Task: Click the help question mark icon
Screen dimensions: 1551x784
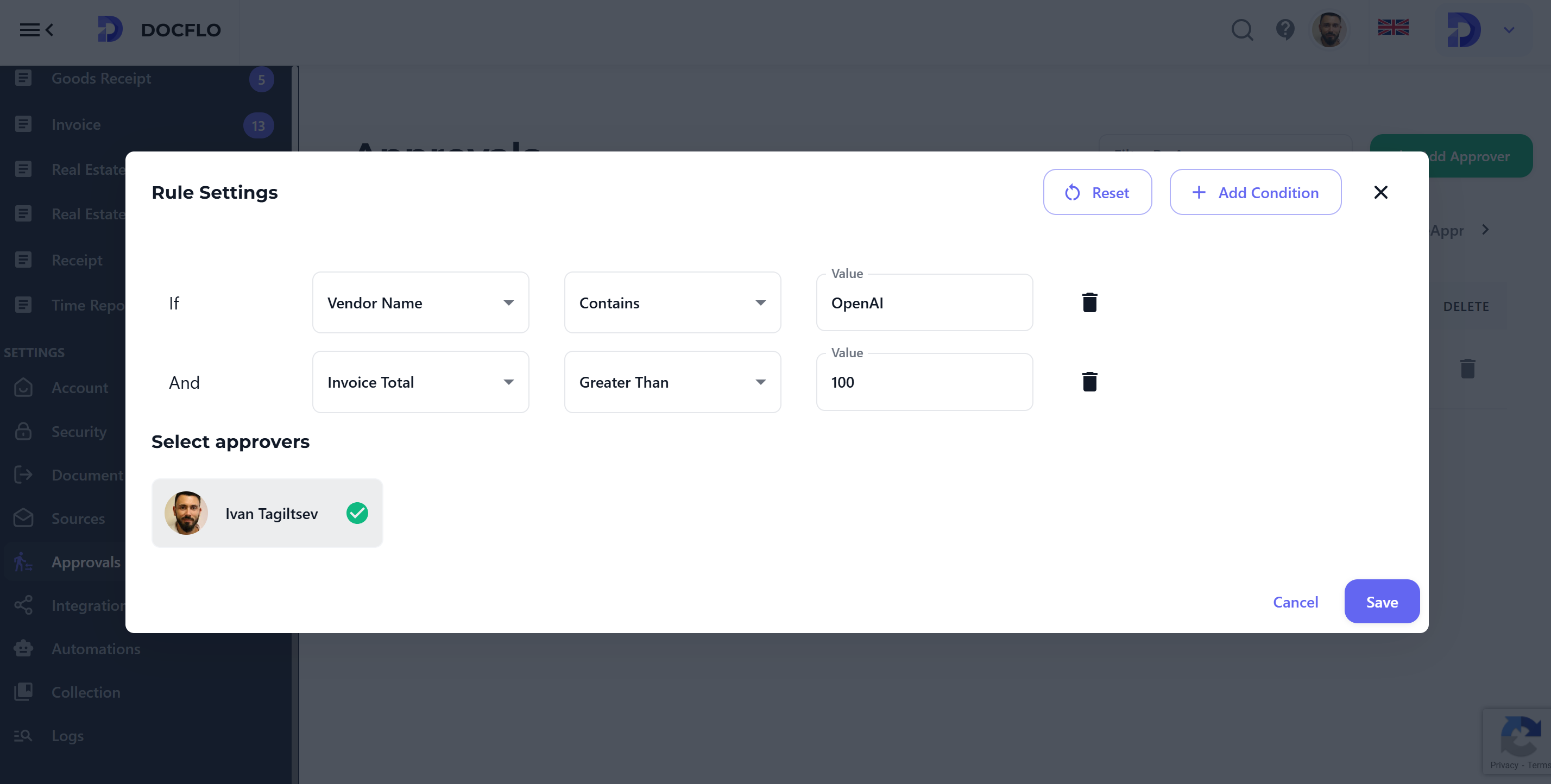Action: point(1285,29)
